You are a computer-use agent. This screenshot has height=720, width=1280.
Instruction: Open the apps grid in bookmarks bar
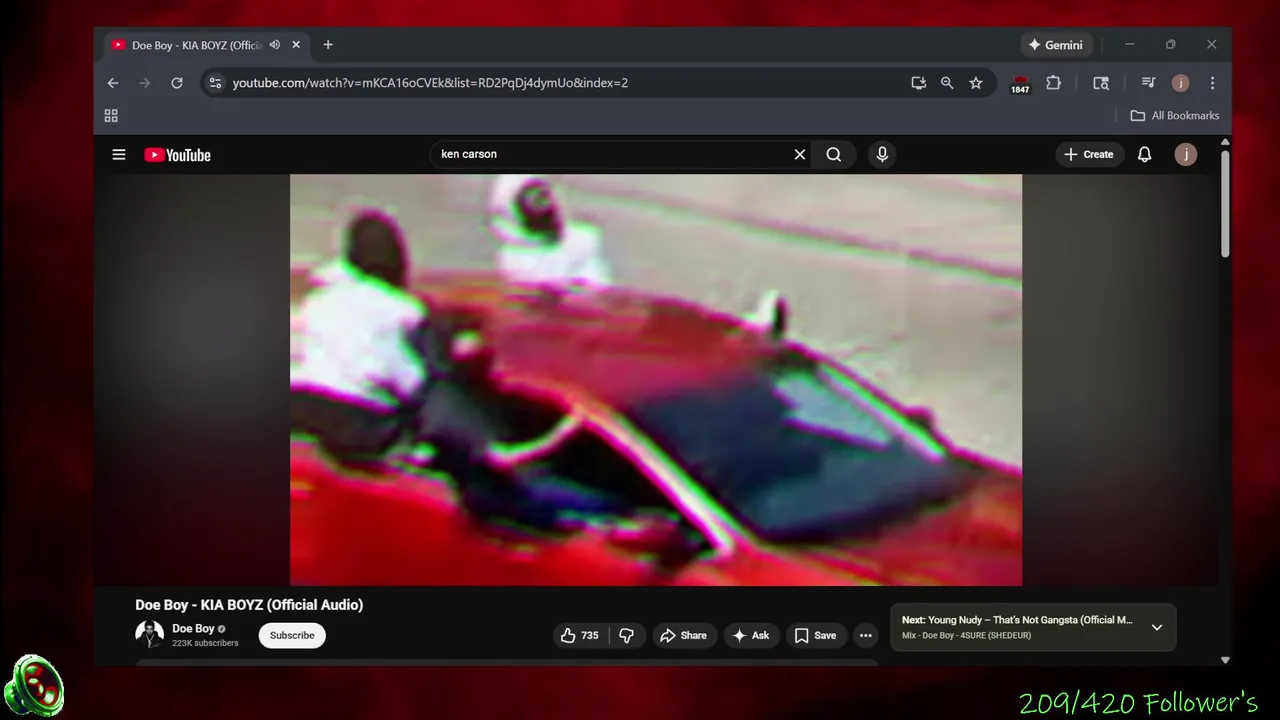[111, 116]
